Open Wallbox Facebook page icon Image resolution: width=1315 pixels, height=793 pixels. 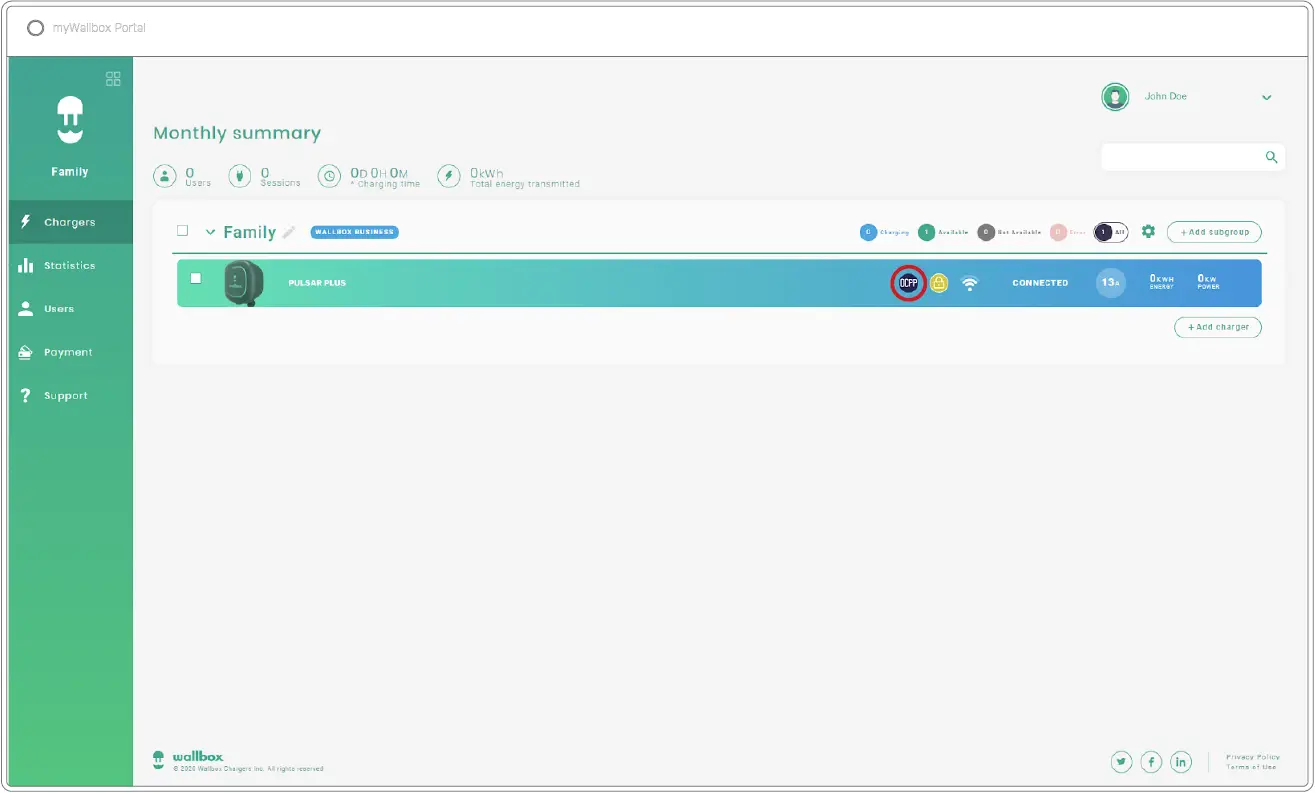point(1152,762)
